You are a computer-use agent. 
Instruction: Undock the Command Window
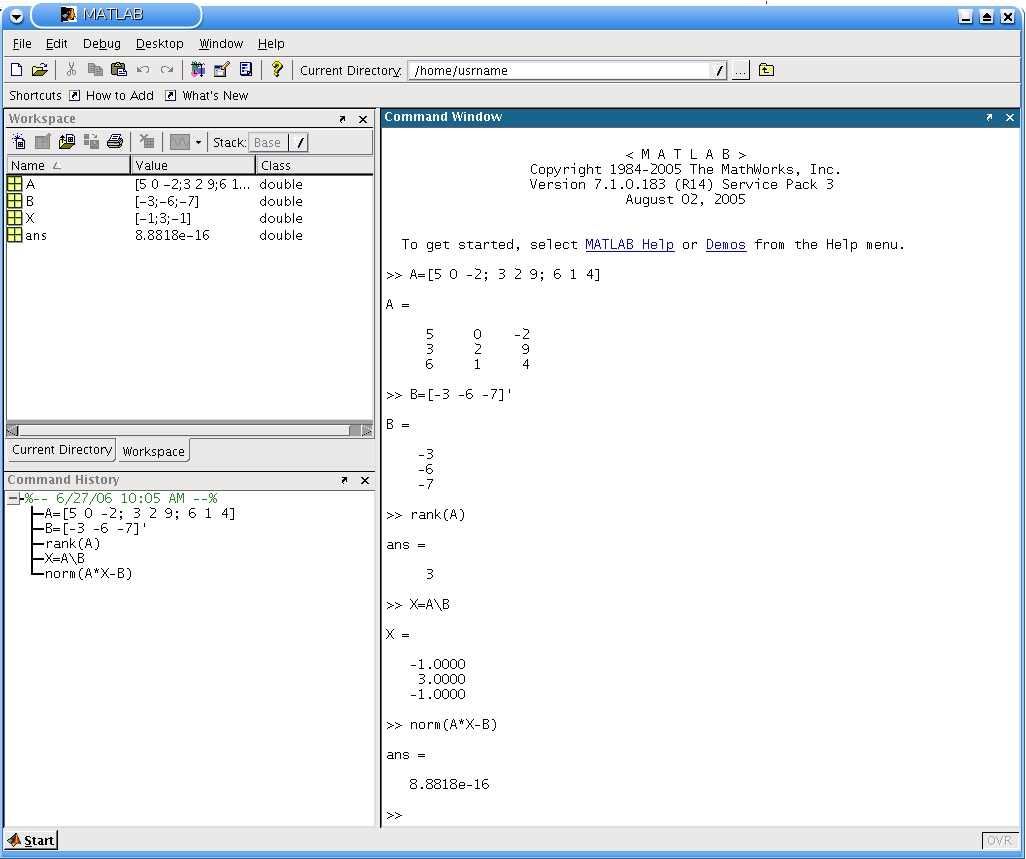989,117
